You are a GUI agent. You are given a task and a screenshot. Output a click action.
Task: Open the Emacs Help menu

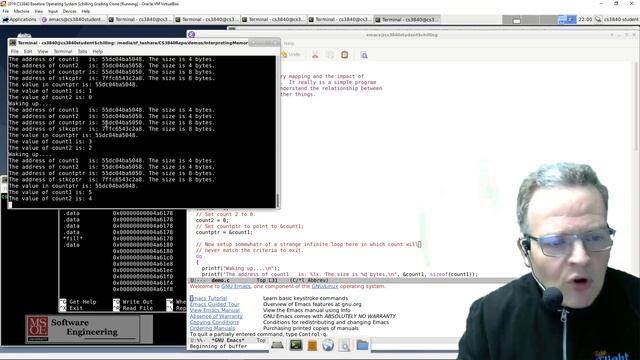point(289,43)
